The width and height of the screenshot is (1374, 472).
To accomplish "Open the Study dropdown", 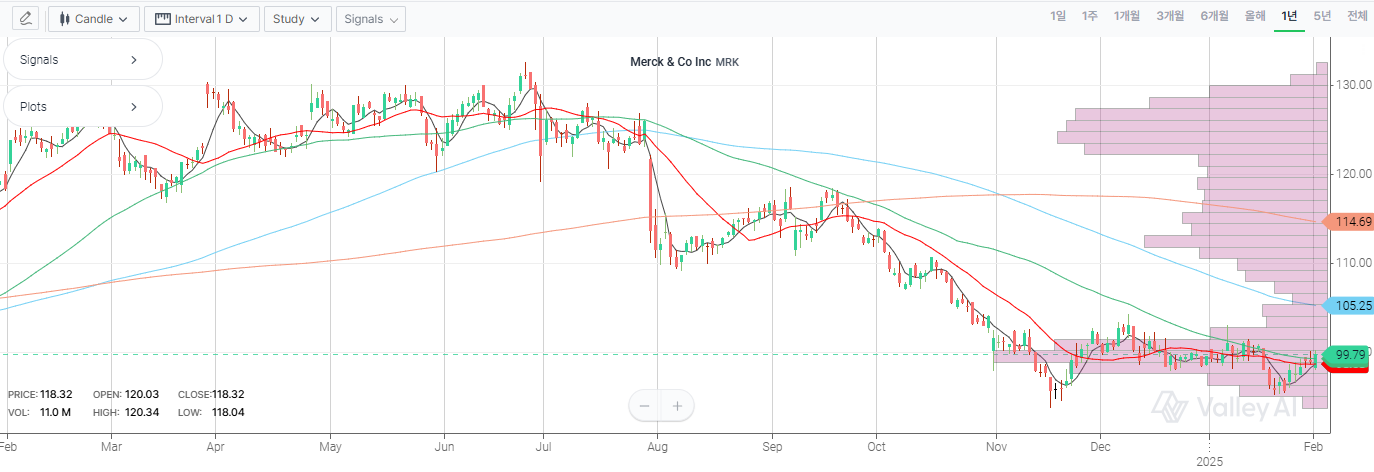I will (298, 19).
